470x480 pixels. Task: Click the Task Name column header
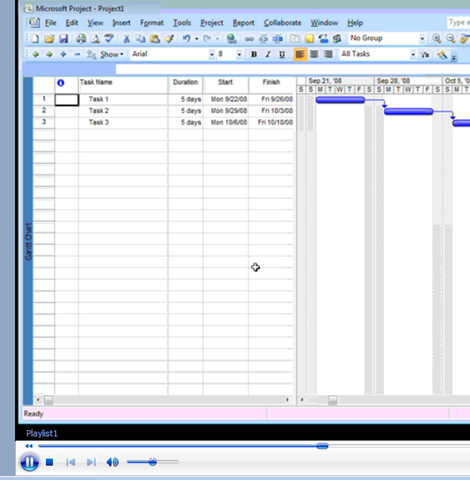[123, 85]
